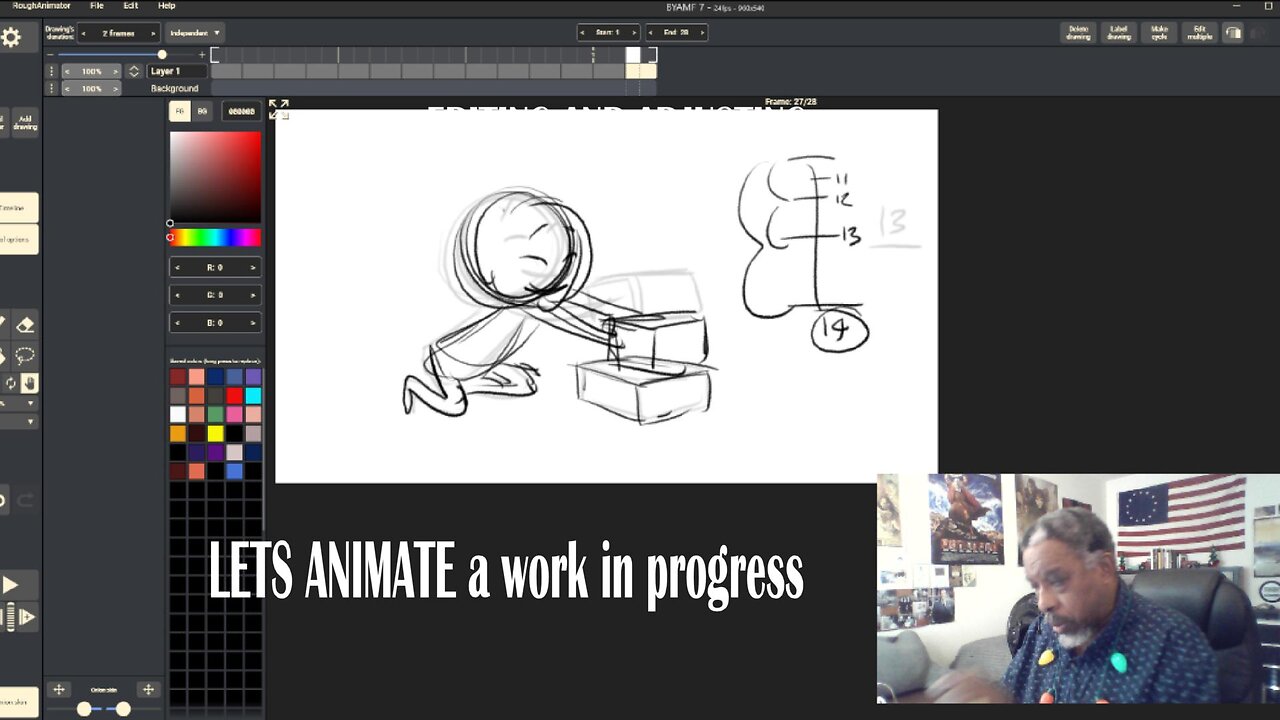
Task: Decrease the Start frame value
Action: click(583, 32)
